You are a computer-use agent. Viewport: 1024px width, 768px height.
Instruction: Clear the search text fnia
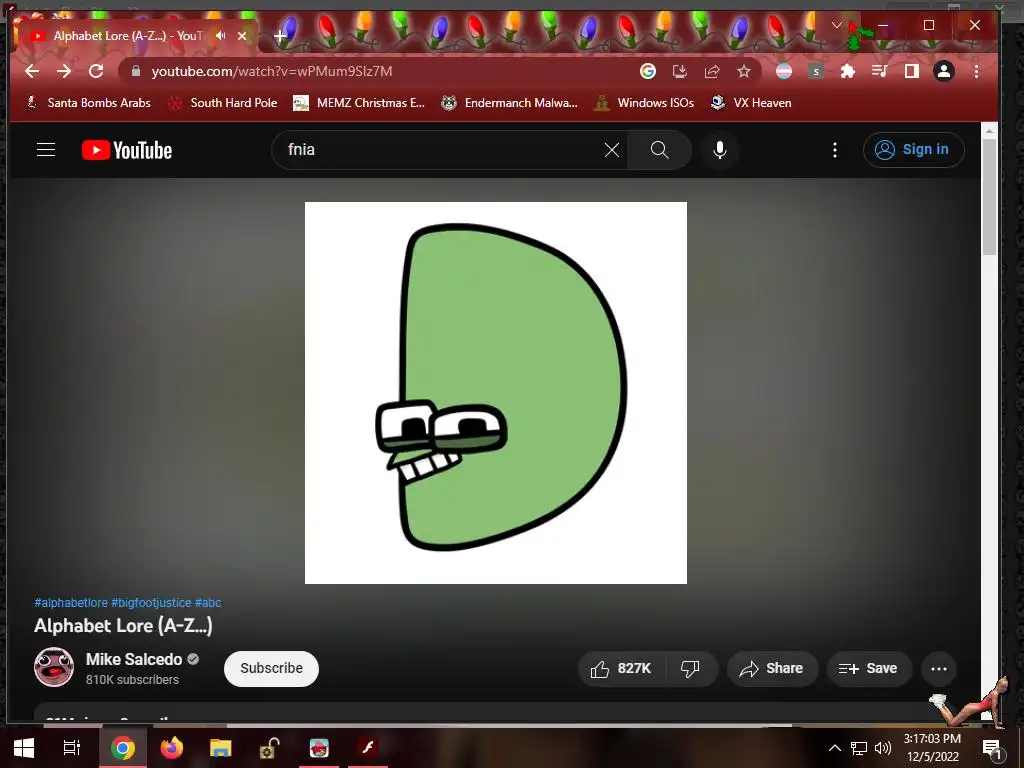612,150
